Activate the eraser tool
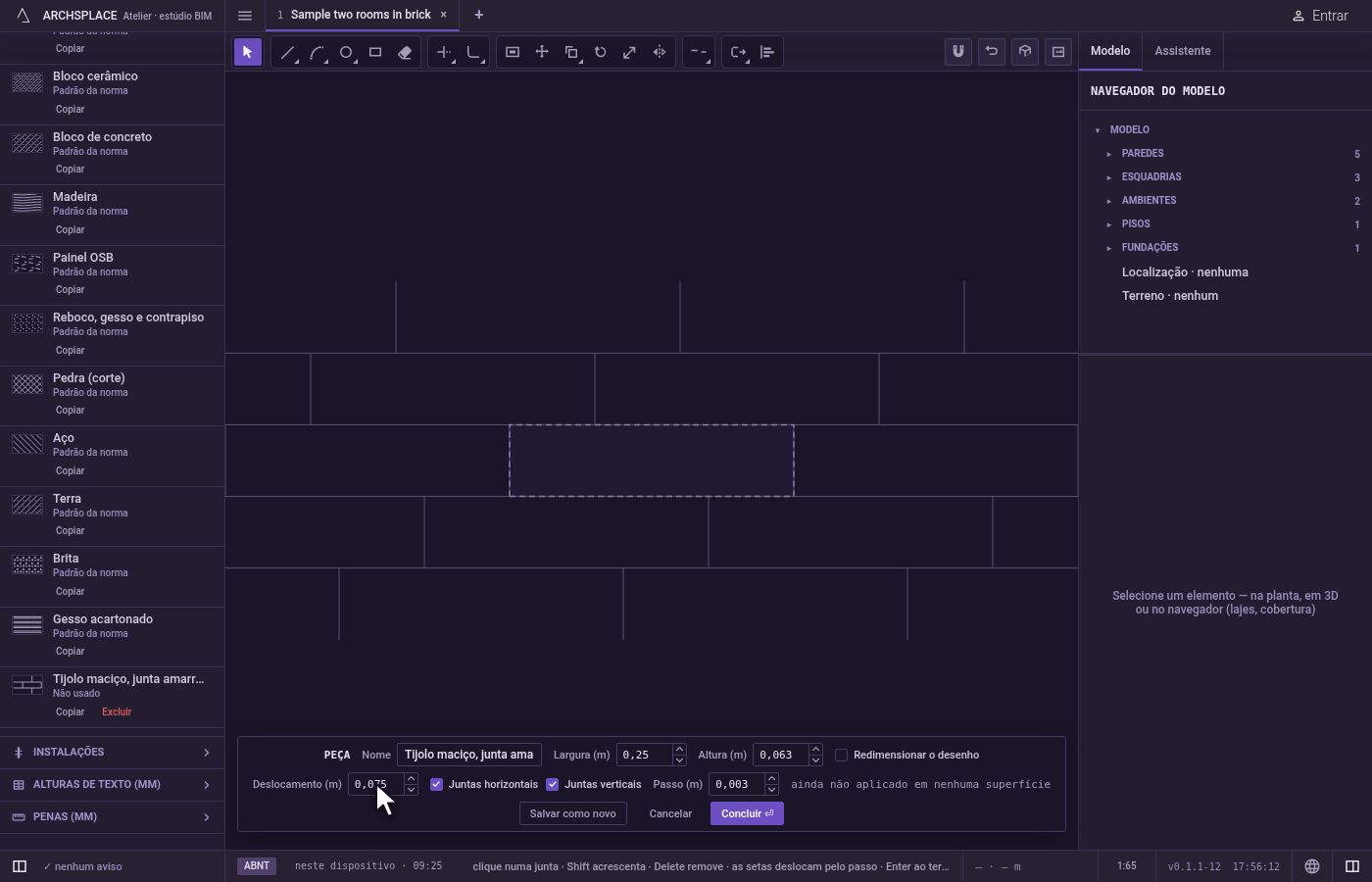 pyautogui.click(x=405, y=53)
